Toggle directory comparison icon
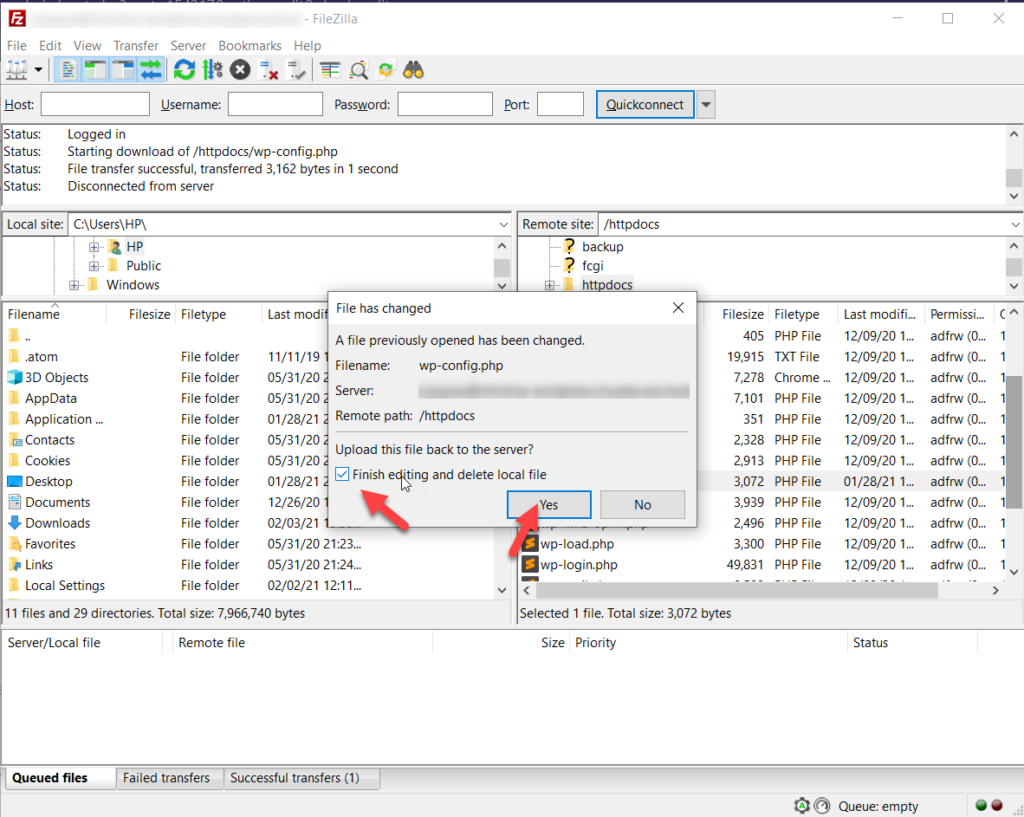 point(358,69)
